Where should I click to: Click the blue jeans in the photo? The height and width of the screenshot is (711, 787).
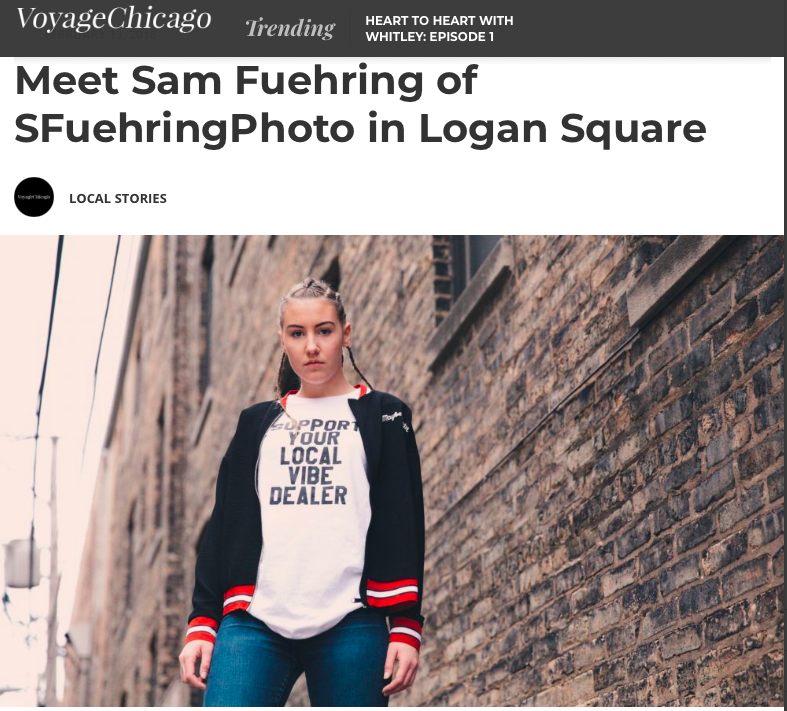tap(296, 662)
